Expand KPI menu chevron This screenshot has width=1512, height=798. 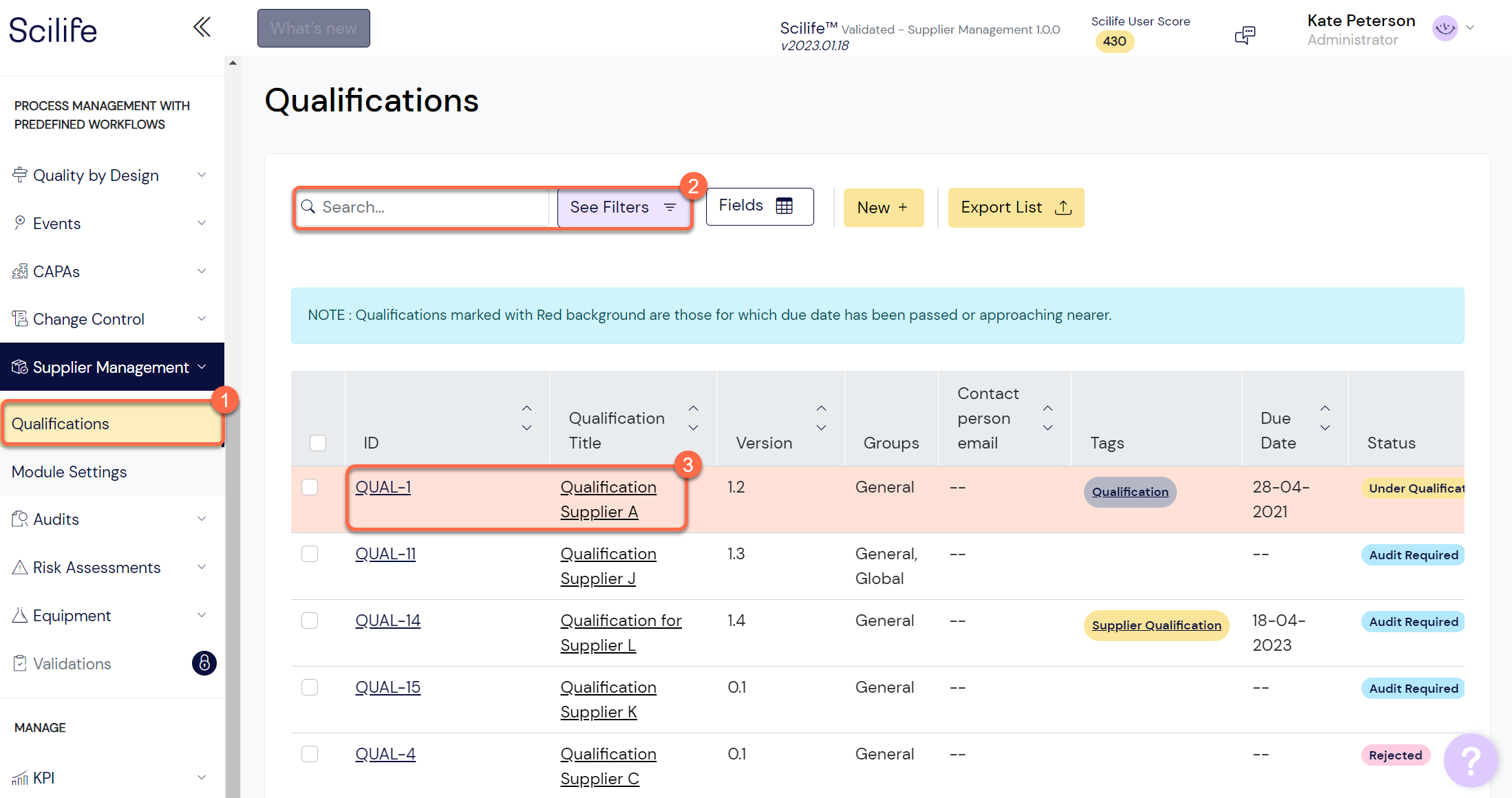(202, 777)
